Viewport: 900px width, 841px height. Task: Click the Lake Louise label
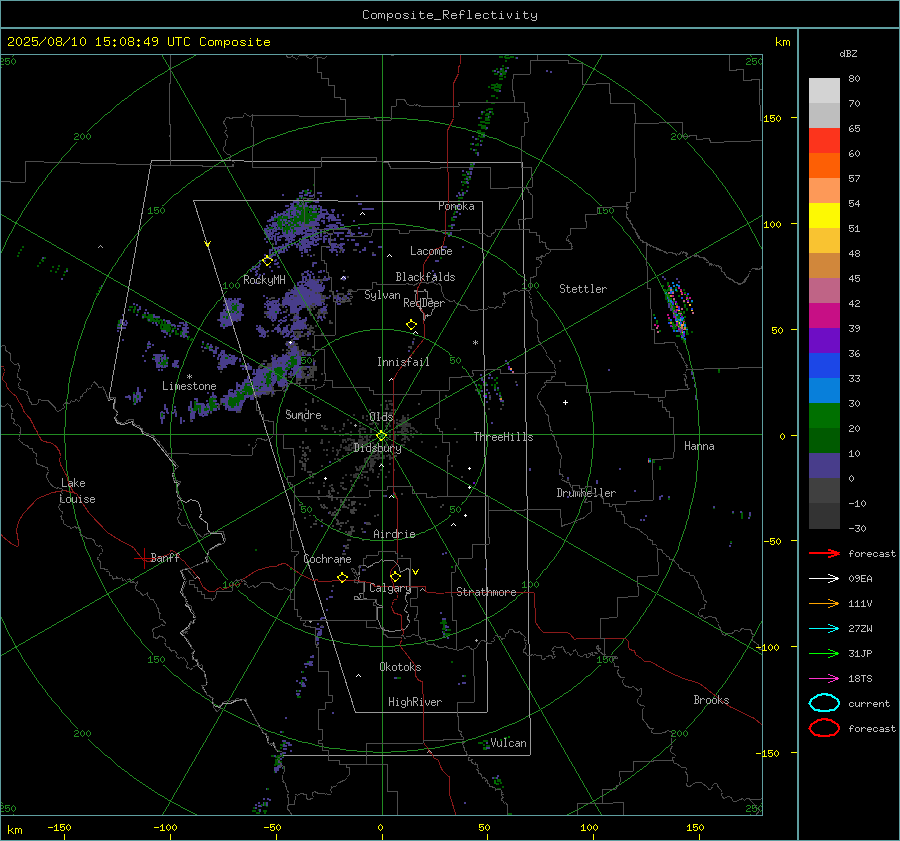(x=77, y=491)
